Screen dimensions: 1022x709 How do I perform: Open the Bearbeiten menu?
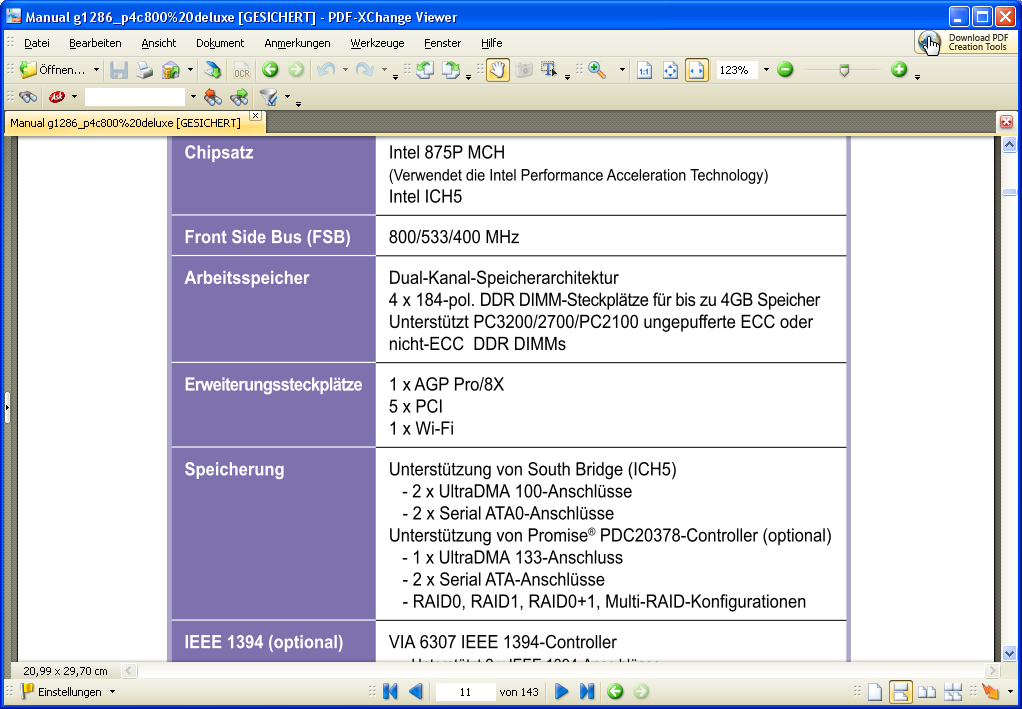click(95, 43)
